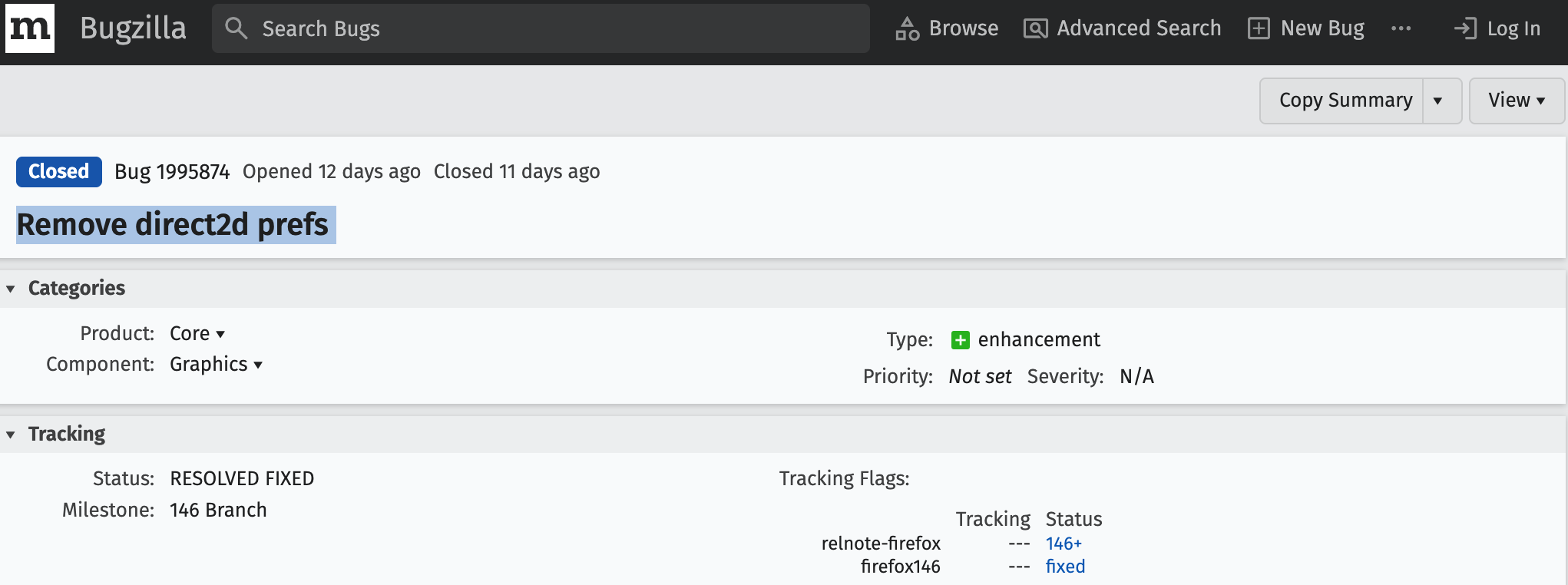Go to Advanced Search
Image resolution: width=1568 pixels, height=585 pixels.
click(1138, 28)
